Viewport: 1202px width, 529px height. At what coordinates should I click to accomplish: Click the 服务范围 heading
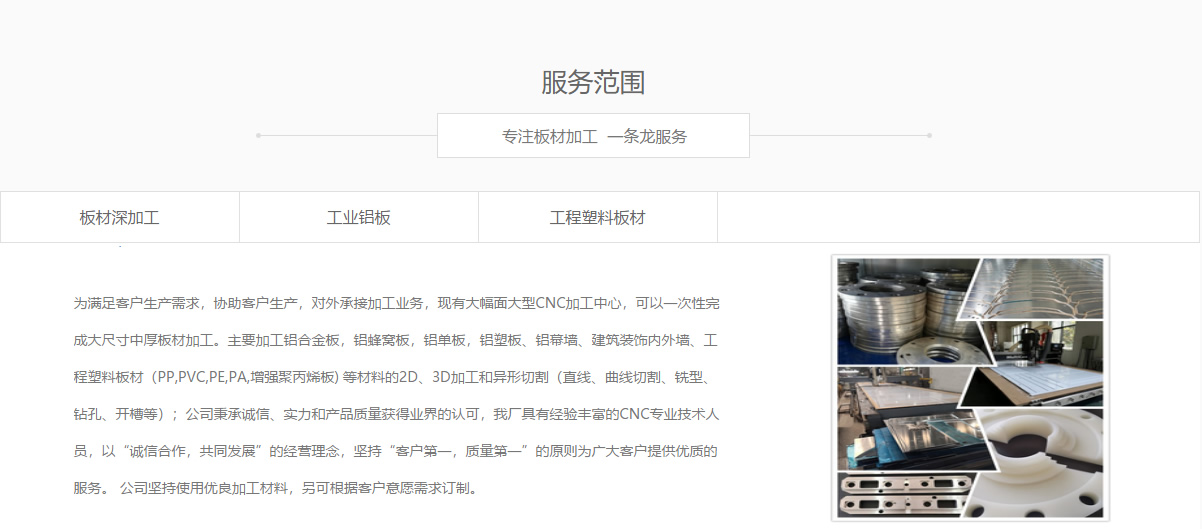tap(593, 82)
